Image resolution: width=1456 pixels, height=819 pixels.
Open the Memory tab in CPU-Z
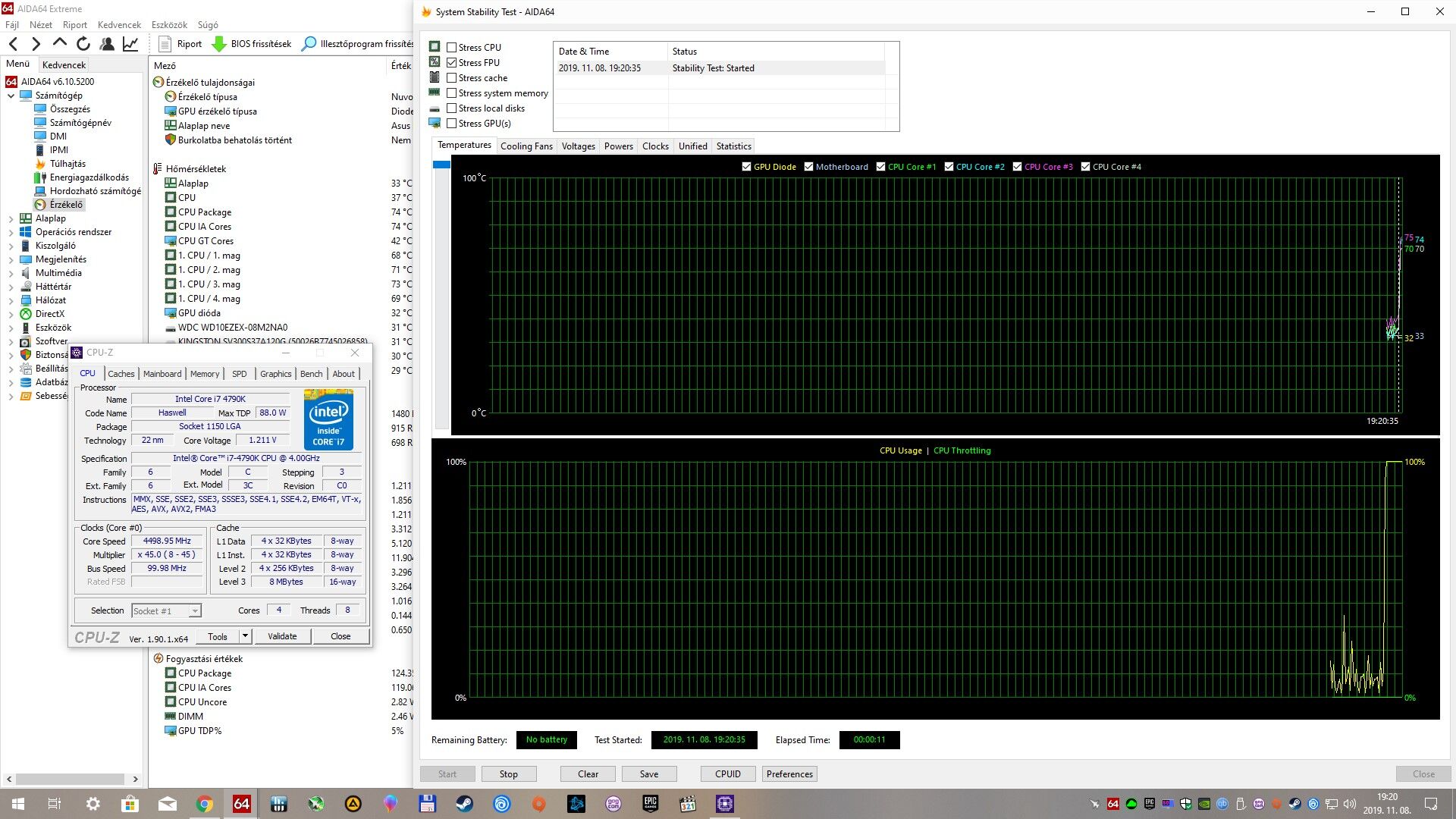pos(204,374)
